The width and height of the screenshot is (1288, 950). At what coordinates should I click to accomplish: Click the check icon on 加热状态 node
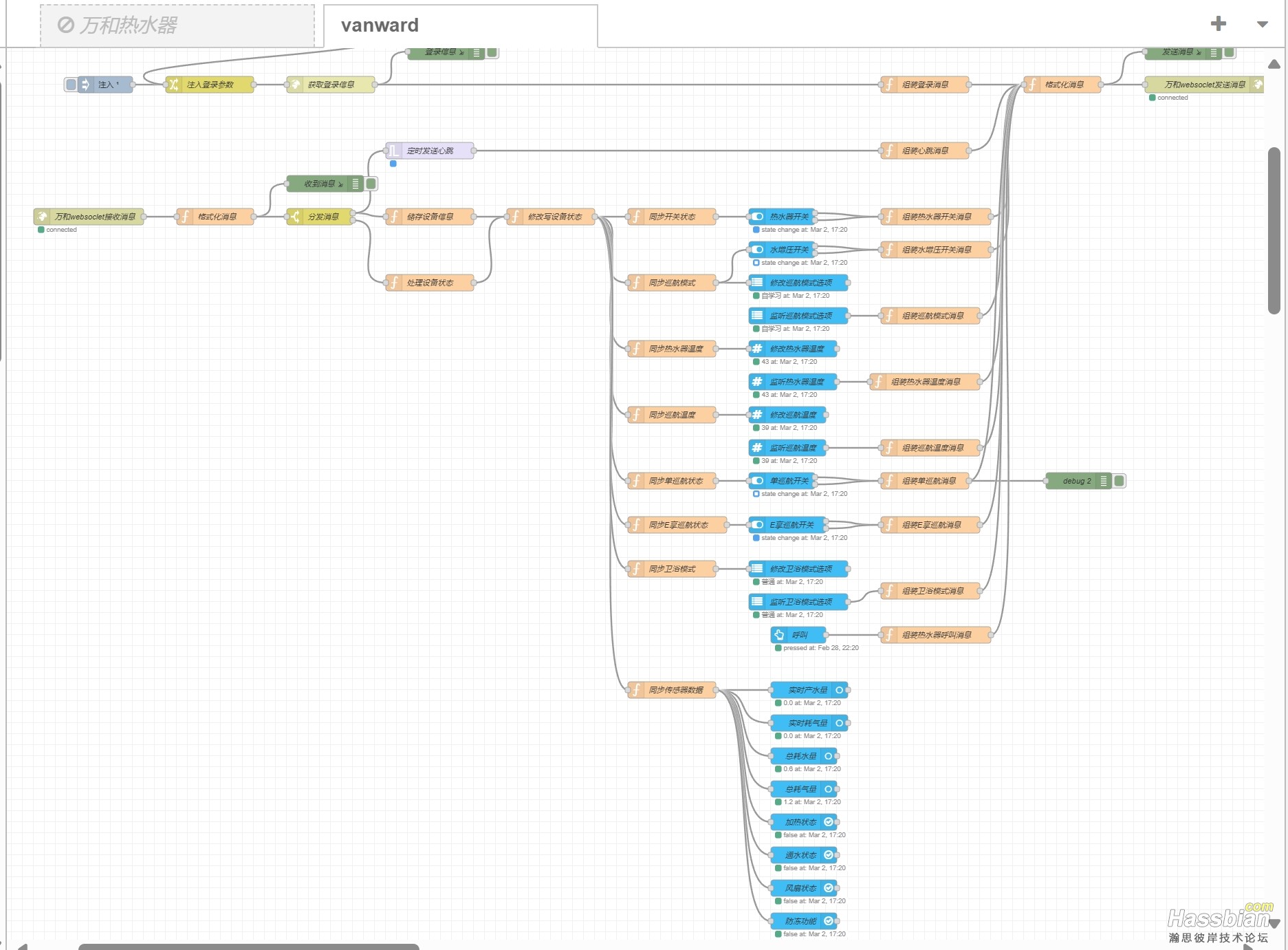pyautogui.click(x=829, y=822)
